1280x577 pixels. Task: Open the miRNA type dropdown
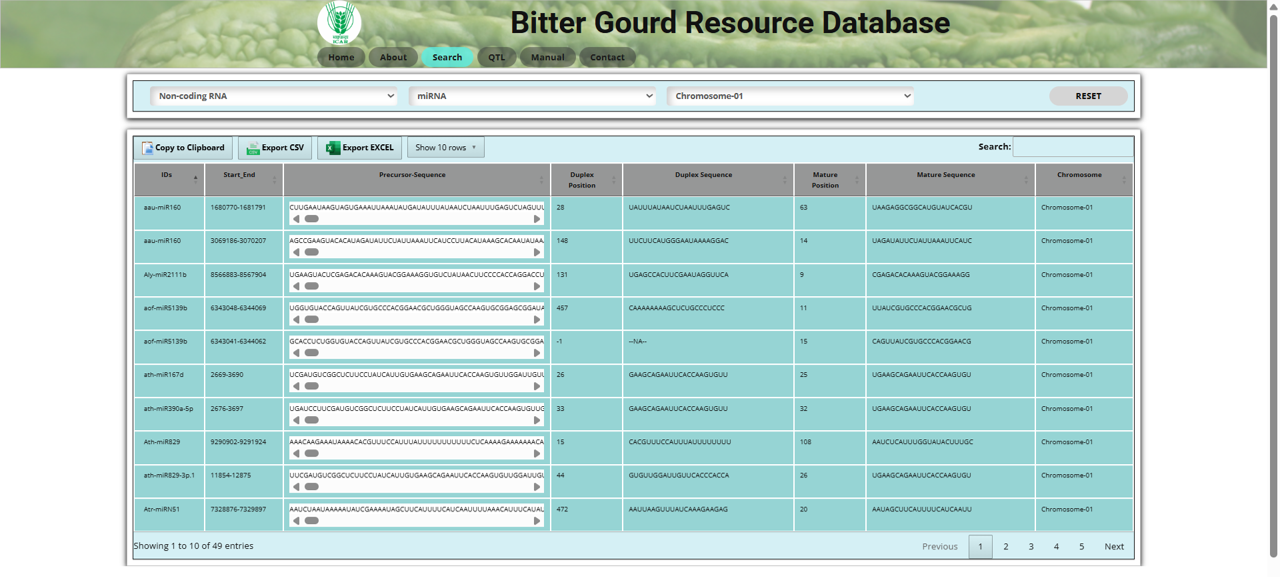pos(533,96)
